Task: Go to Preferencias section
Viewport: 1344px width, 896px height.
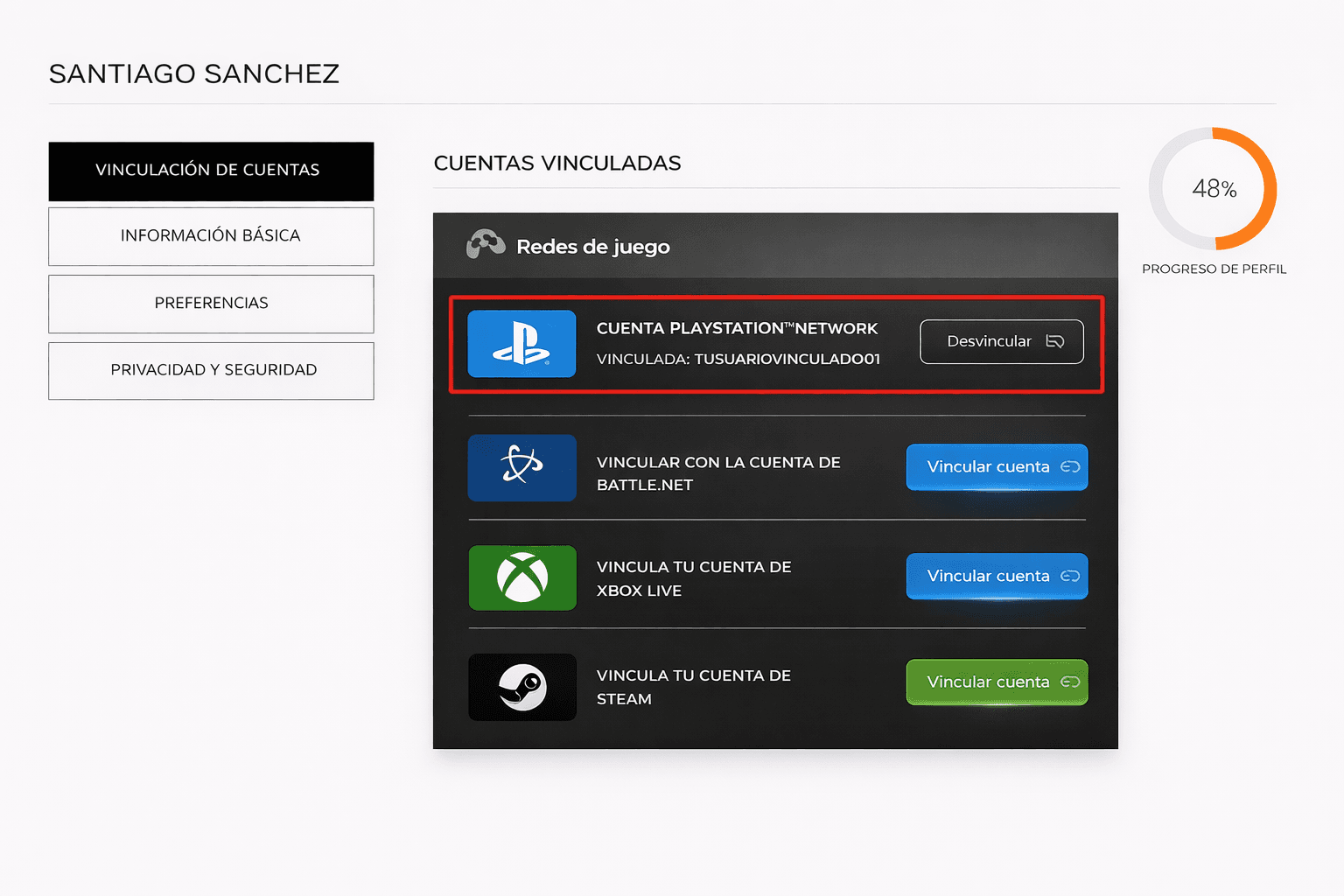Action: tap(211, 304)
